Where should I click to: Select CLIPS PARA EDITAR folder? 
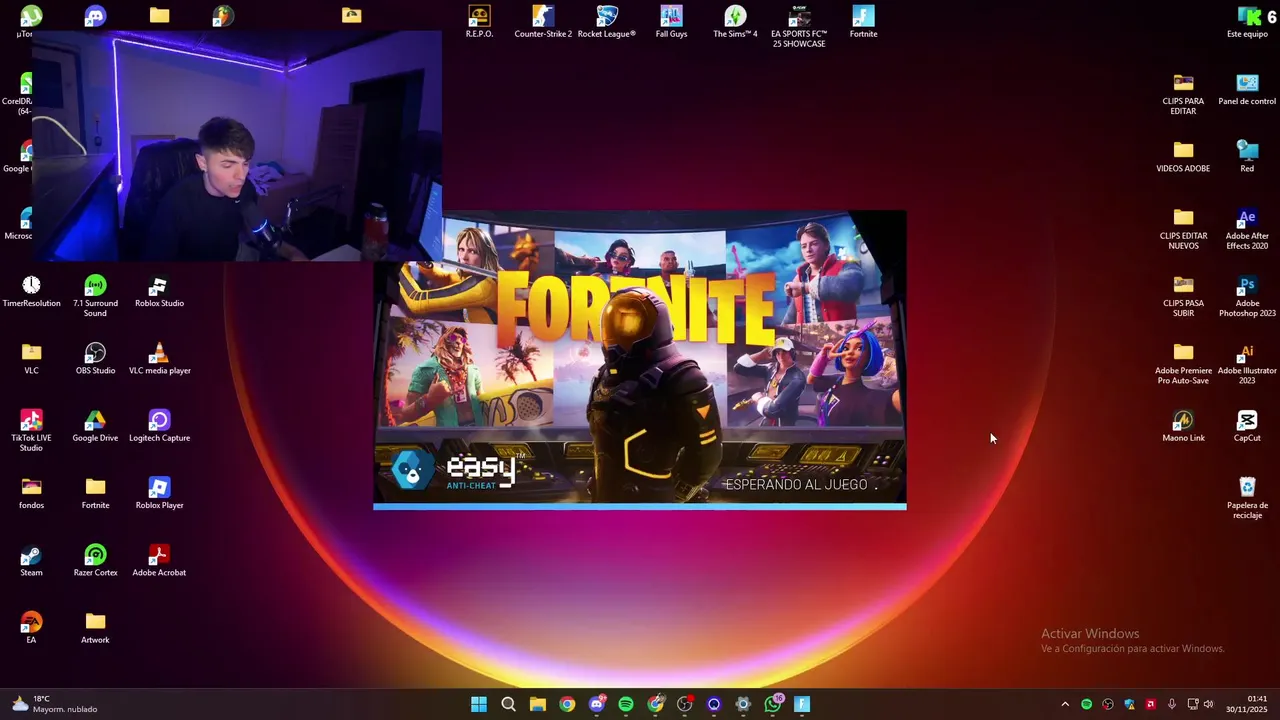[1183, 93]
